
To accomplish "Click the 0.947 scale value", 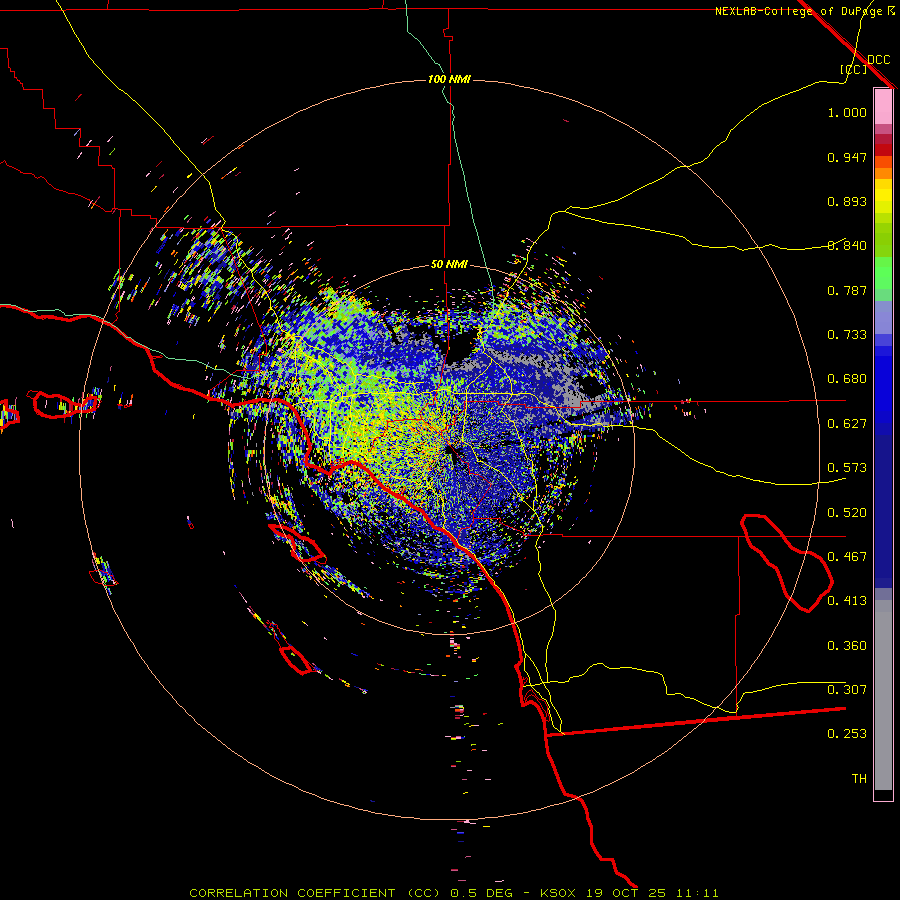I will (x=847, y=157).
